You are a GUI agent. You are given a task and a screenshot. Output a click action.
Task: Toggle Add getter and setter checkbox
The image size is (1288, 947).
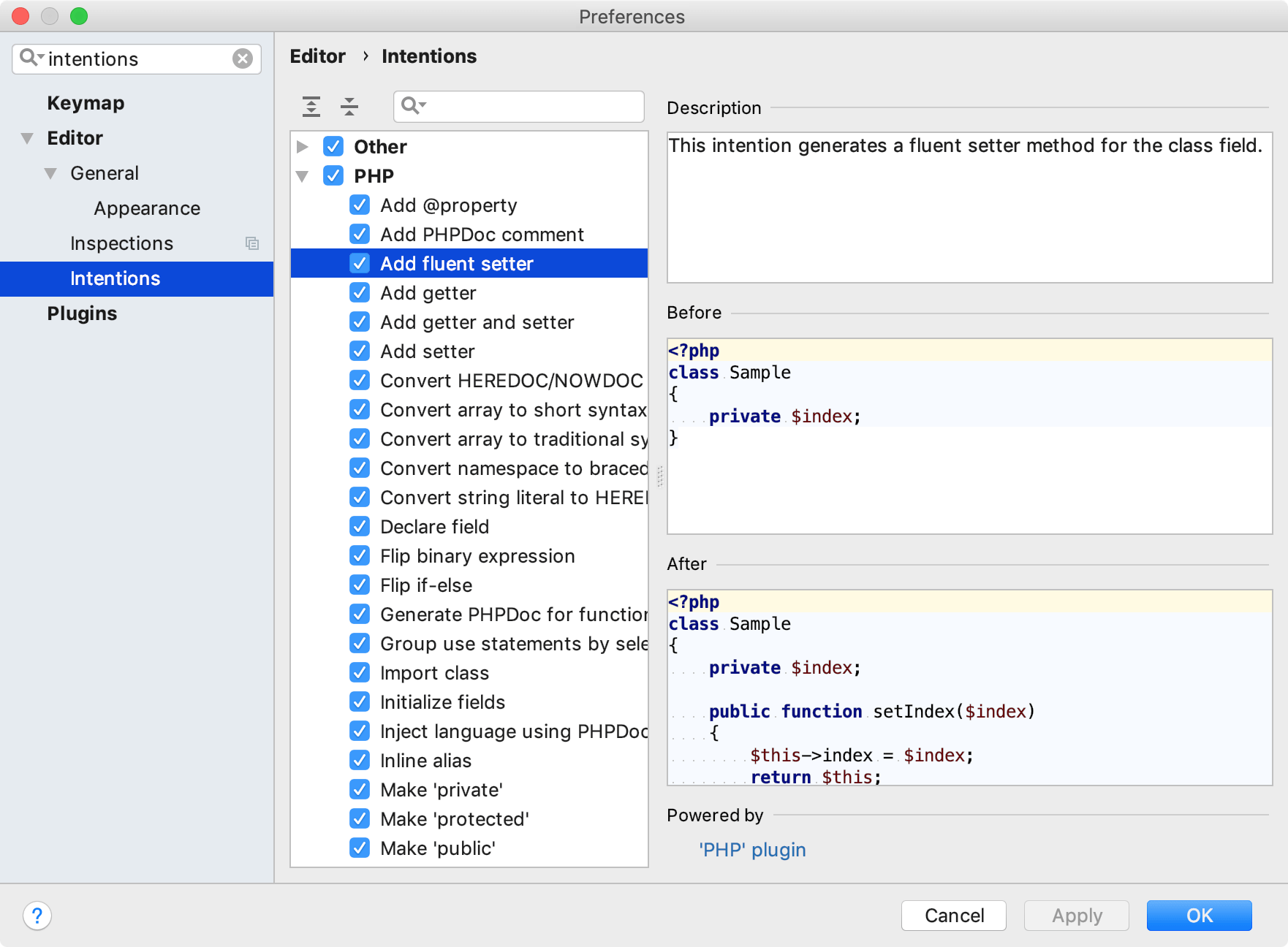pyautogui.click(x=360, y=322)
